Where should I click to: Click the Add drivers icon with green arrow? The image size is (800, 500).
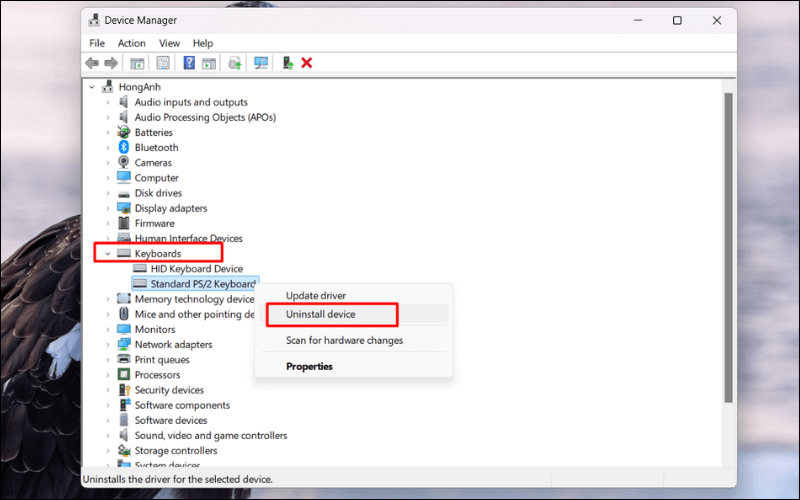(288, 63)
